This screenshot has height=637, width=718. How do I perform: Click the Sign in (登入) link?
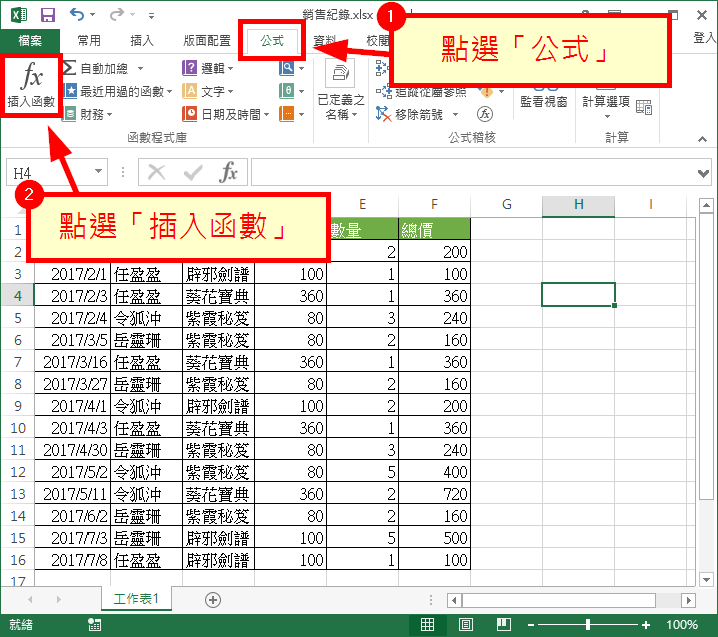click(705, 38)
